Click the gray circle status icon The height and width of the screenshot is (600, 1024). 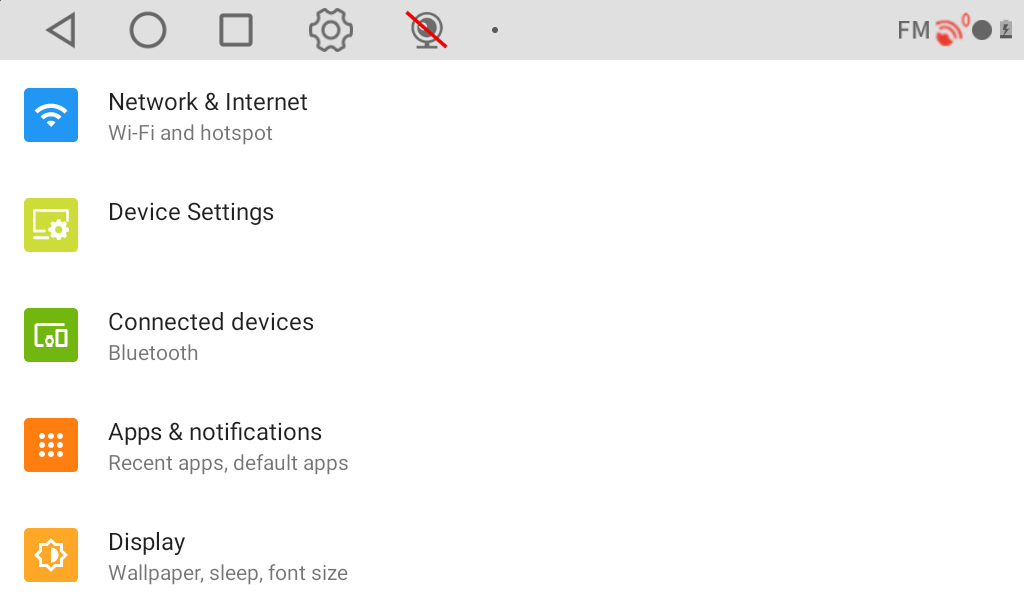(982, 30)
